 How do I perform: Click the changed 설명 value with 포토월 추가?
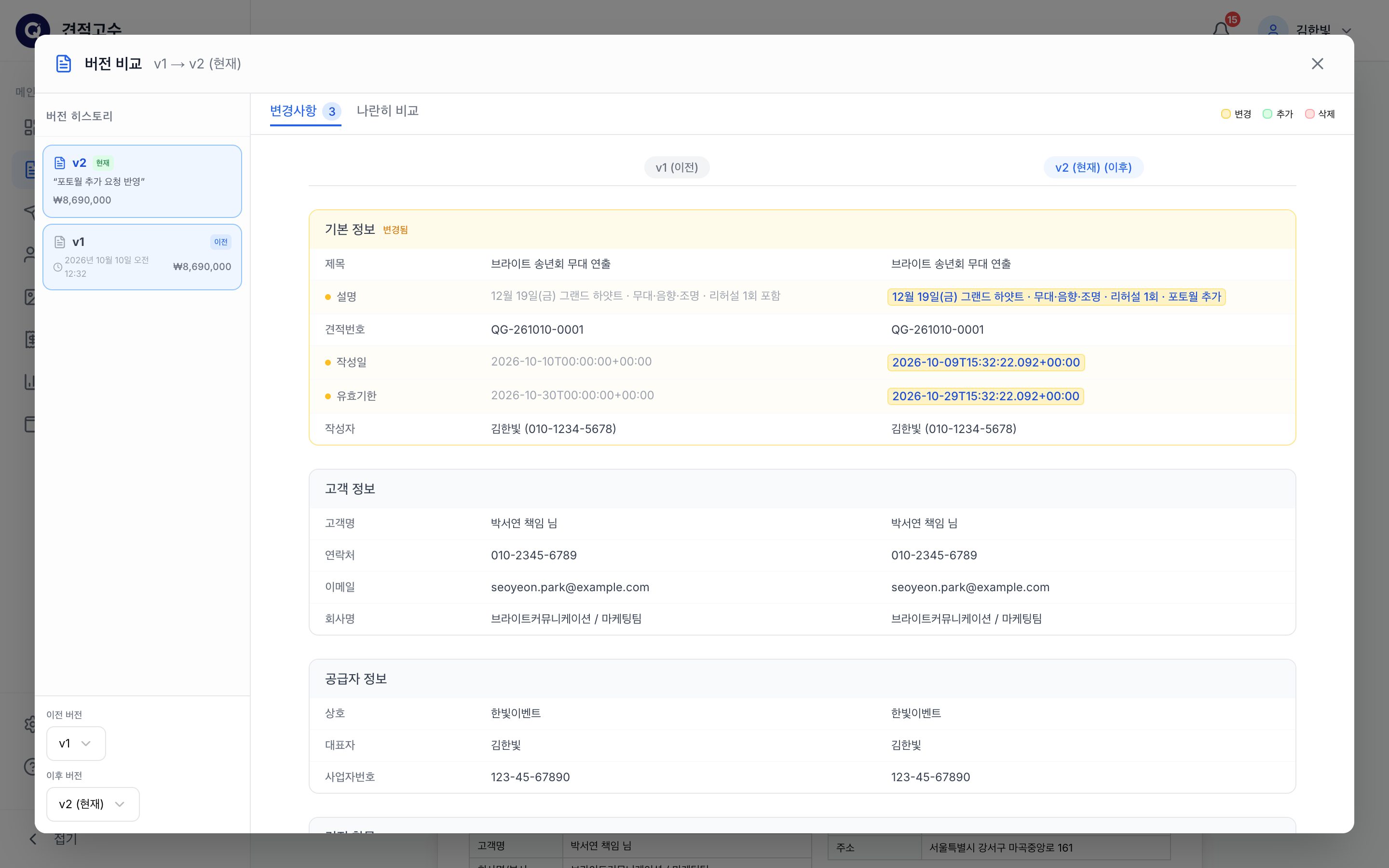pyautogui.click(x=1056, y=297)
